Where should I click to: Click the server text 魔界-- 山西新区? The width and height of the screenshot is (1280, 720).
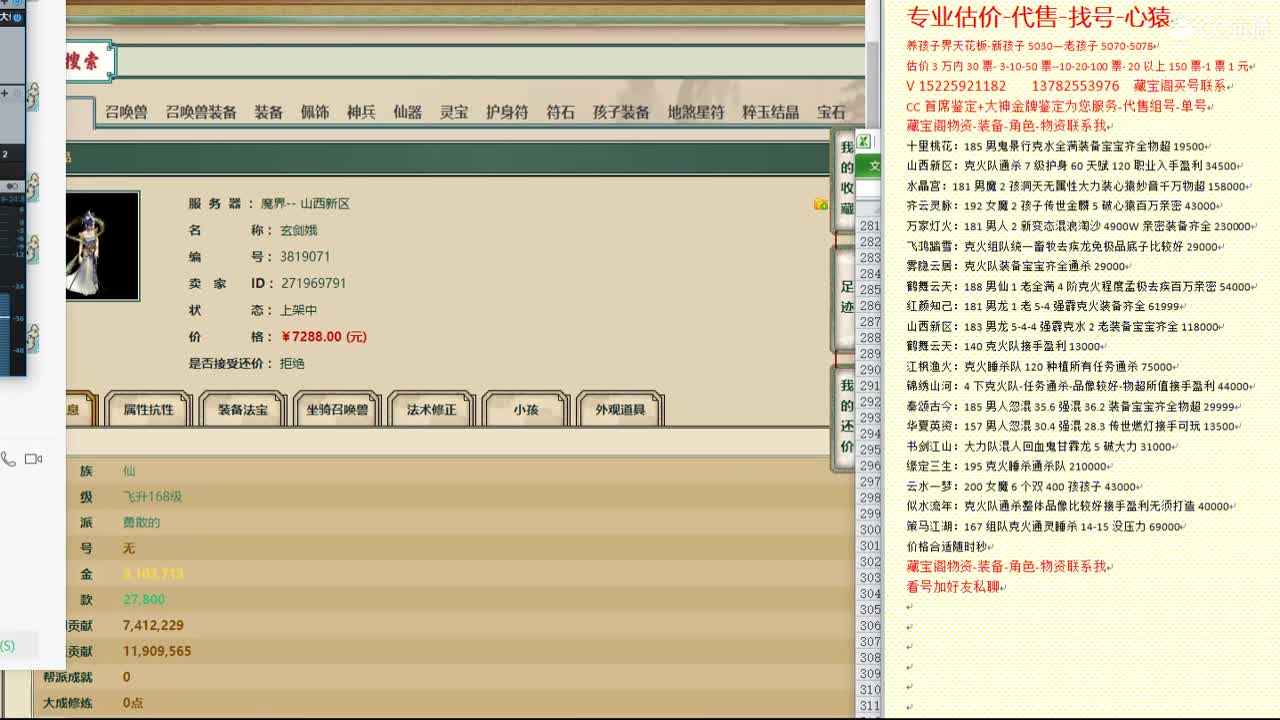(305, 203)
